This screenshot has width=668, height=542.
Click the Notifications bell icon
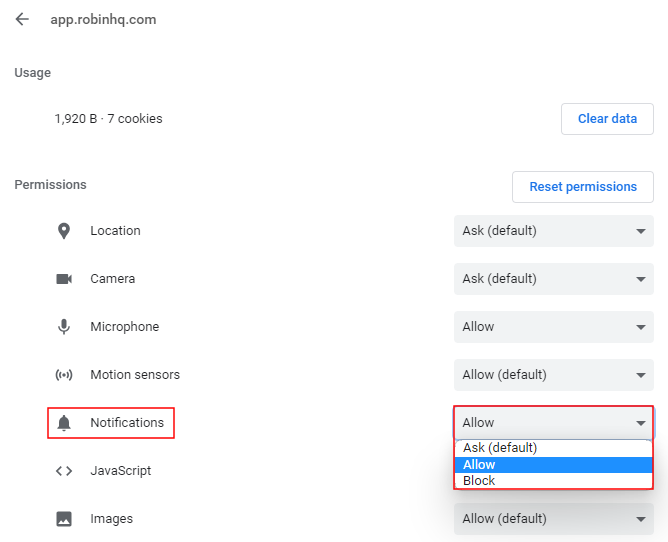(x=64, y=423)
